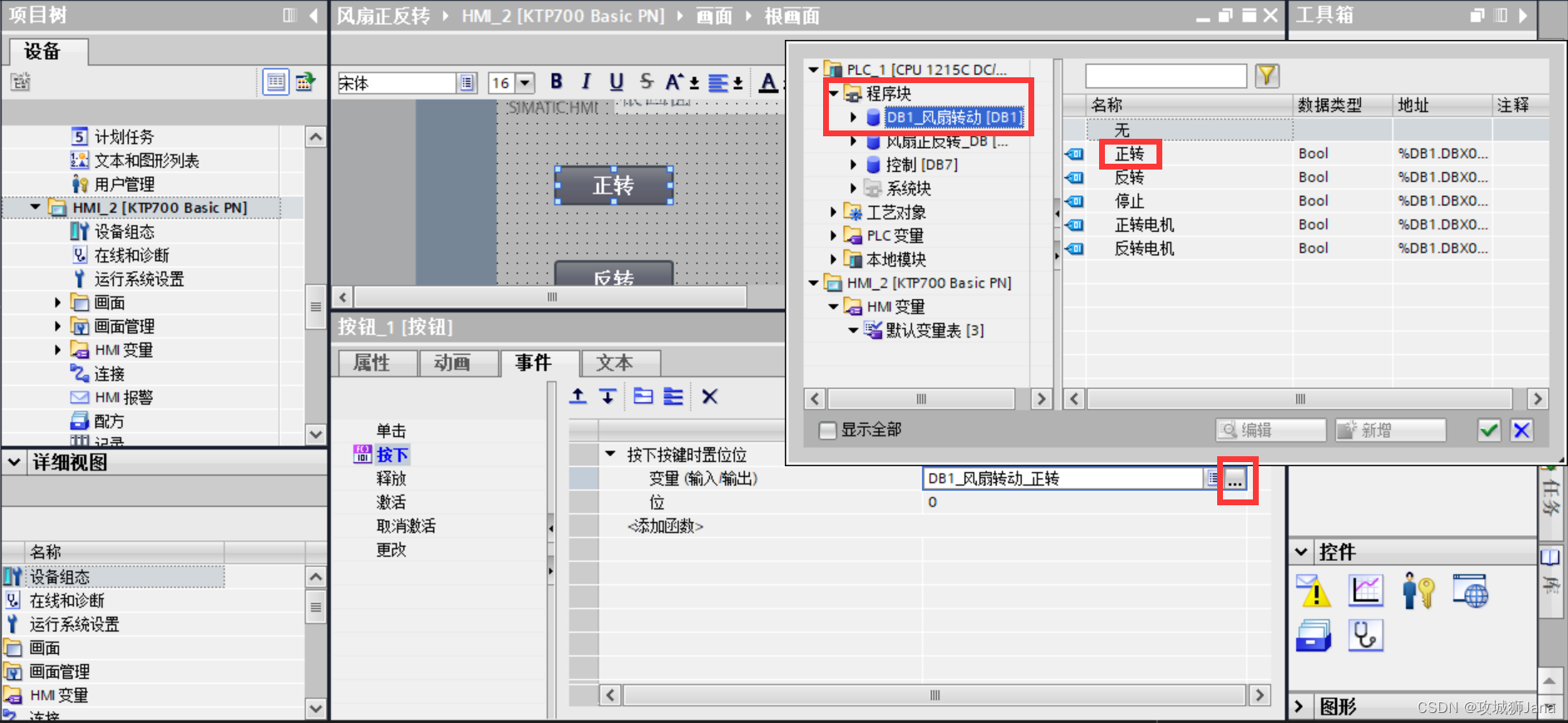This screenshot has height=723, width=1568.
Task: Expand the 工艺对象 folder
Action: point(833,213)
